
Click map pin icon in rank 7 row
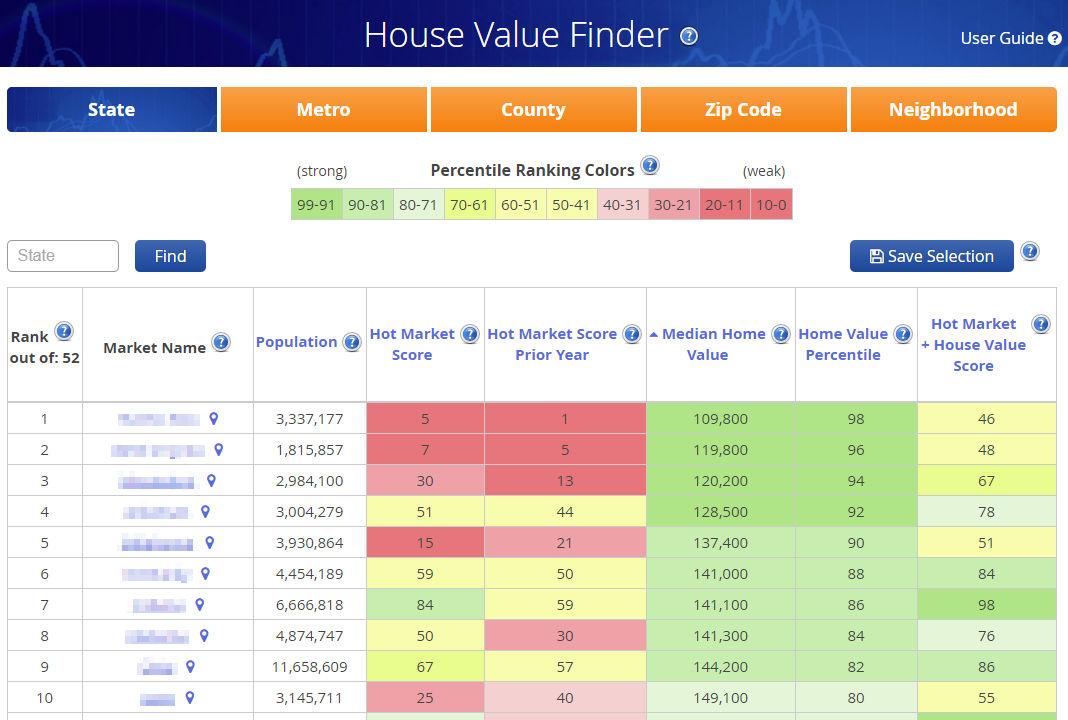point(200,604)
